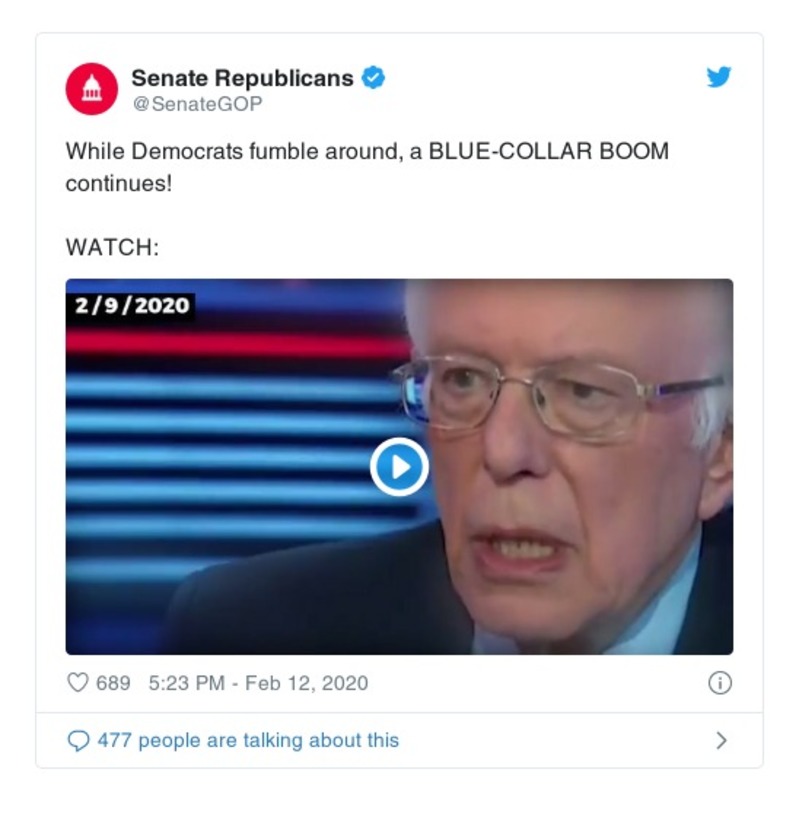Open the Senate Republicans profile avatar
Image resolution: width=799 pixels, height=817 pixels.
pos(92,89)
